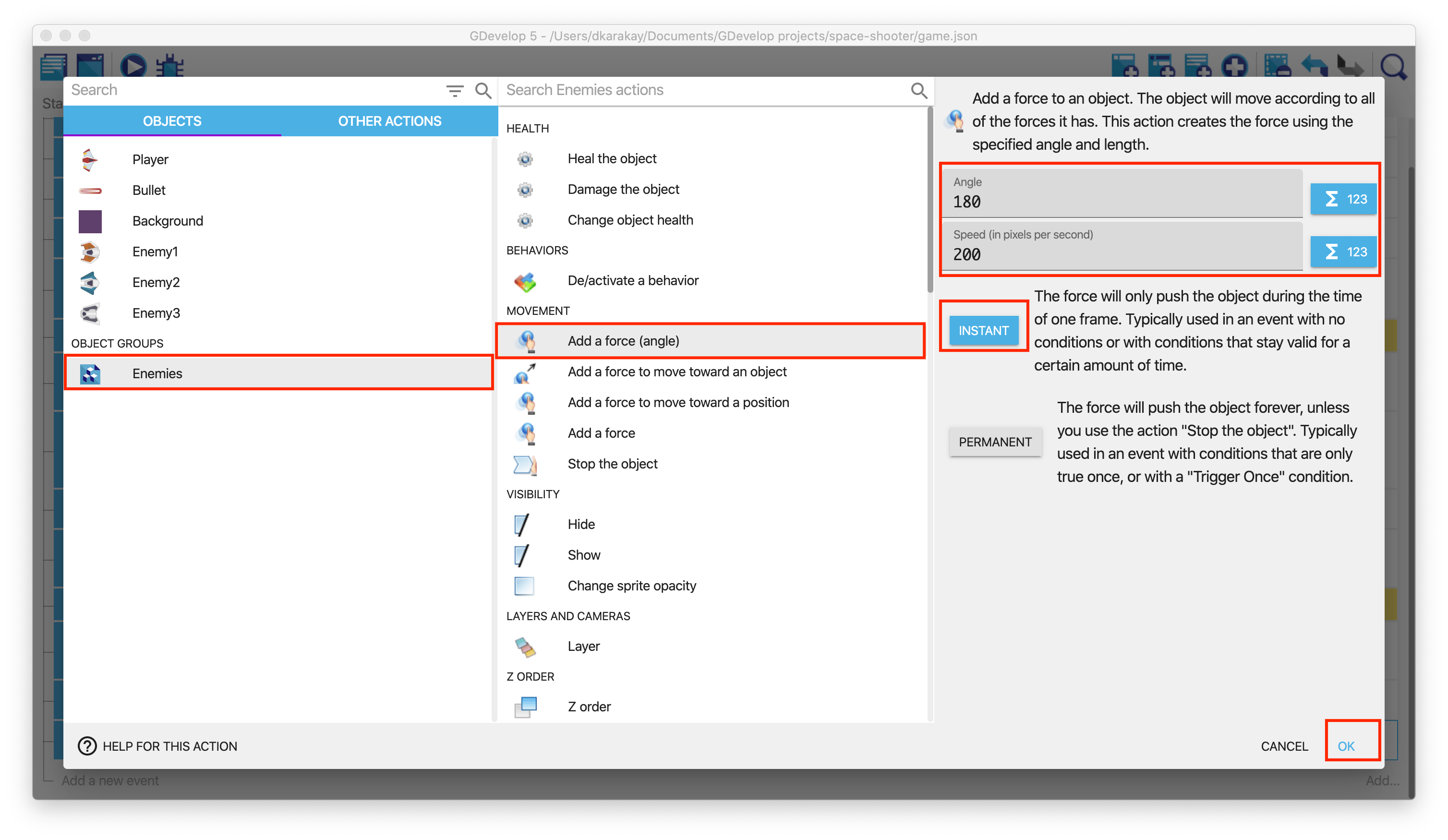Open expression editor for Speed field
Screen dimensions: 1448x840
pos(1343,252)
